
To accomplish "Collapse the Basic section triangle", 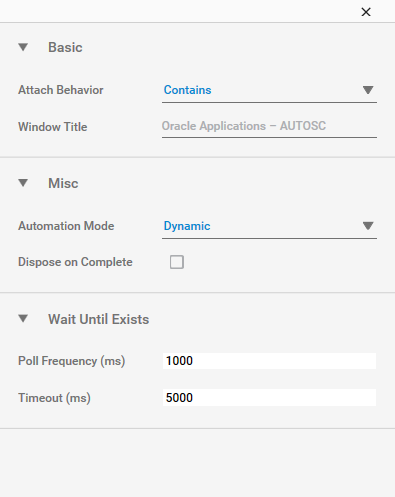I will (23, 47).
